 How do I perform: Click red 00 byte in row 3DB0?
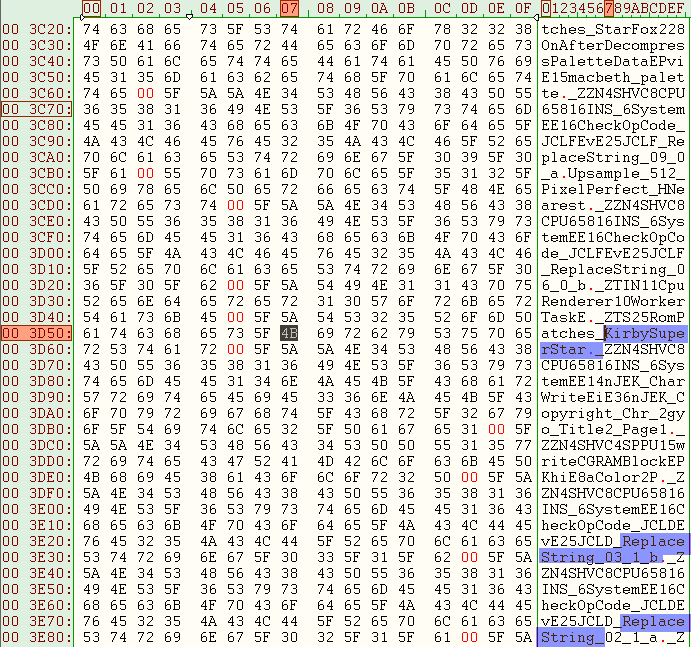pyautogui.click(x=496, y=429)
